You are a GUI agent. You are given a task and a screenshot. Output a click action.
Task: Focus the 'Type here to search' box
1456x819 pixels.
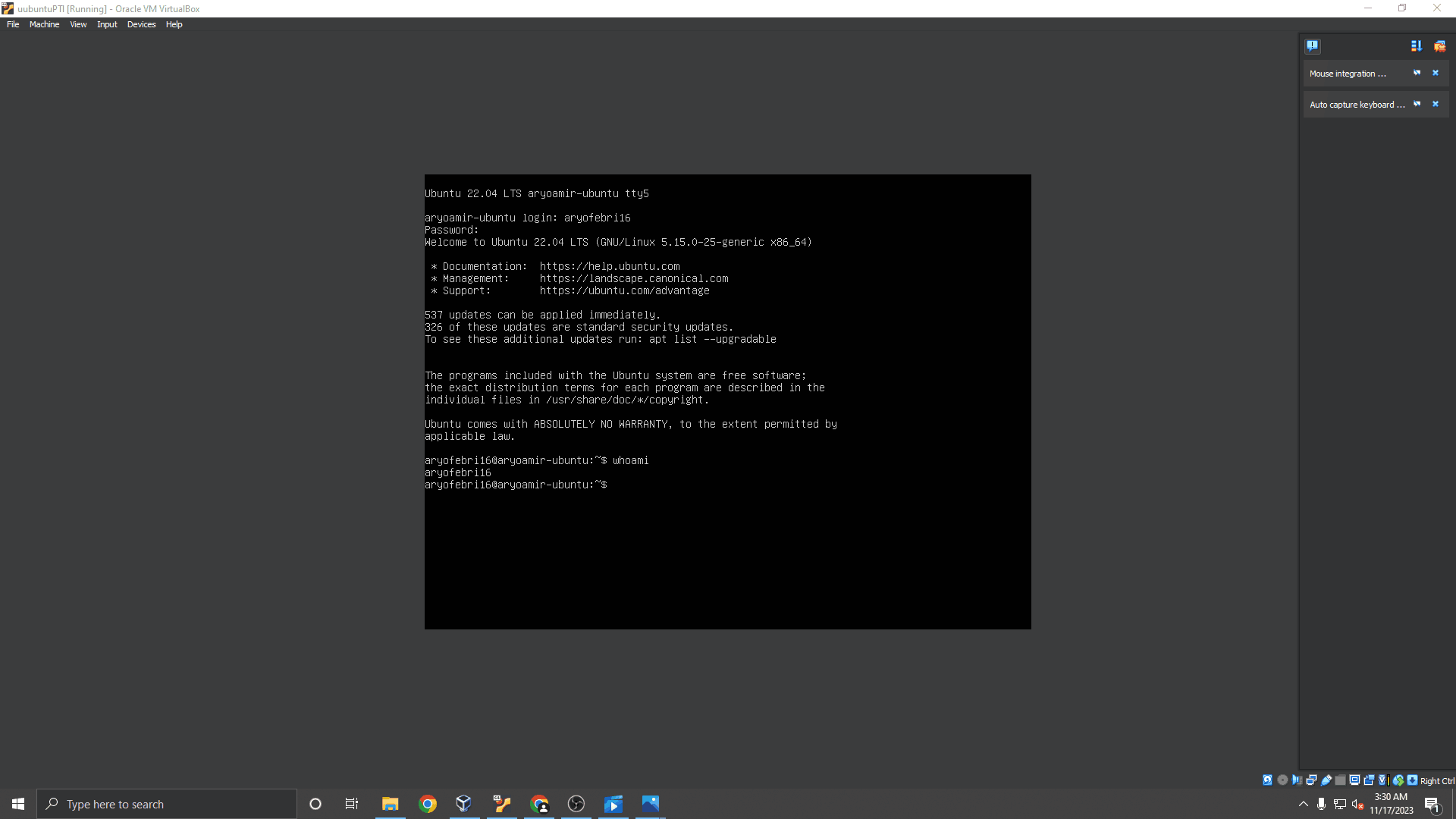pyautogui.click(x=167, y=804)
